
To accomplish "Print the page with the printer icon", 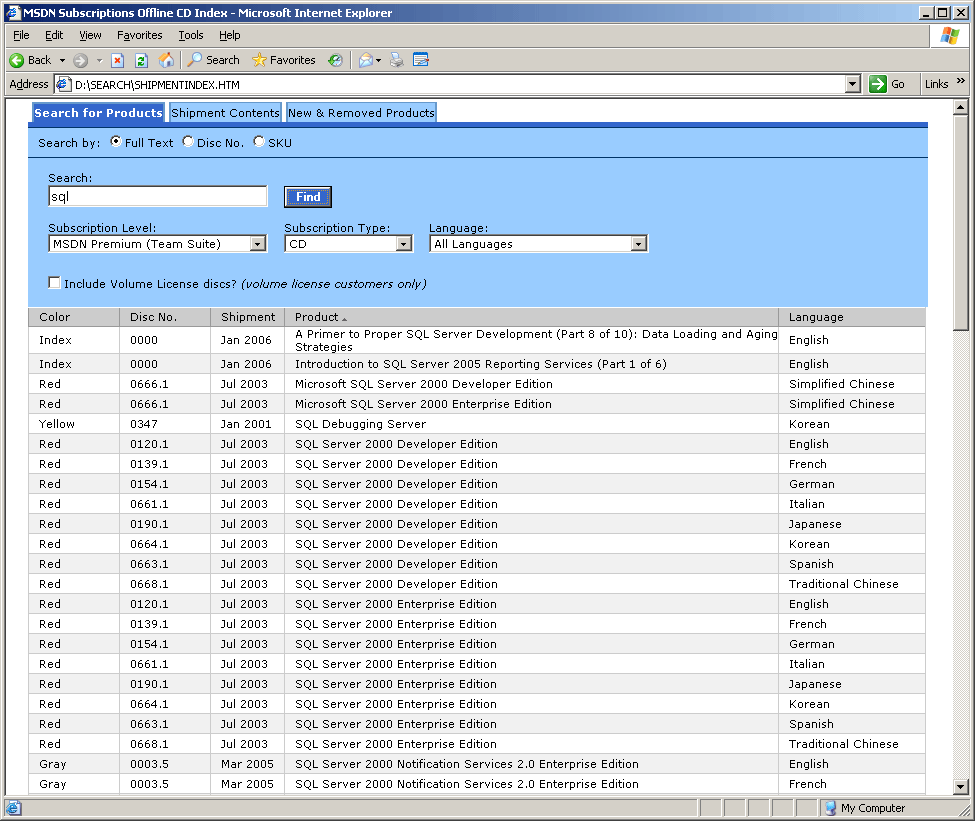I will [x=397, y=60].
